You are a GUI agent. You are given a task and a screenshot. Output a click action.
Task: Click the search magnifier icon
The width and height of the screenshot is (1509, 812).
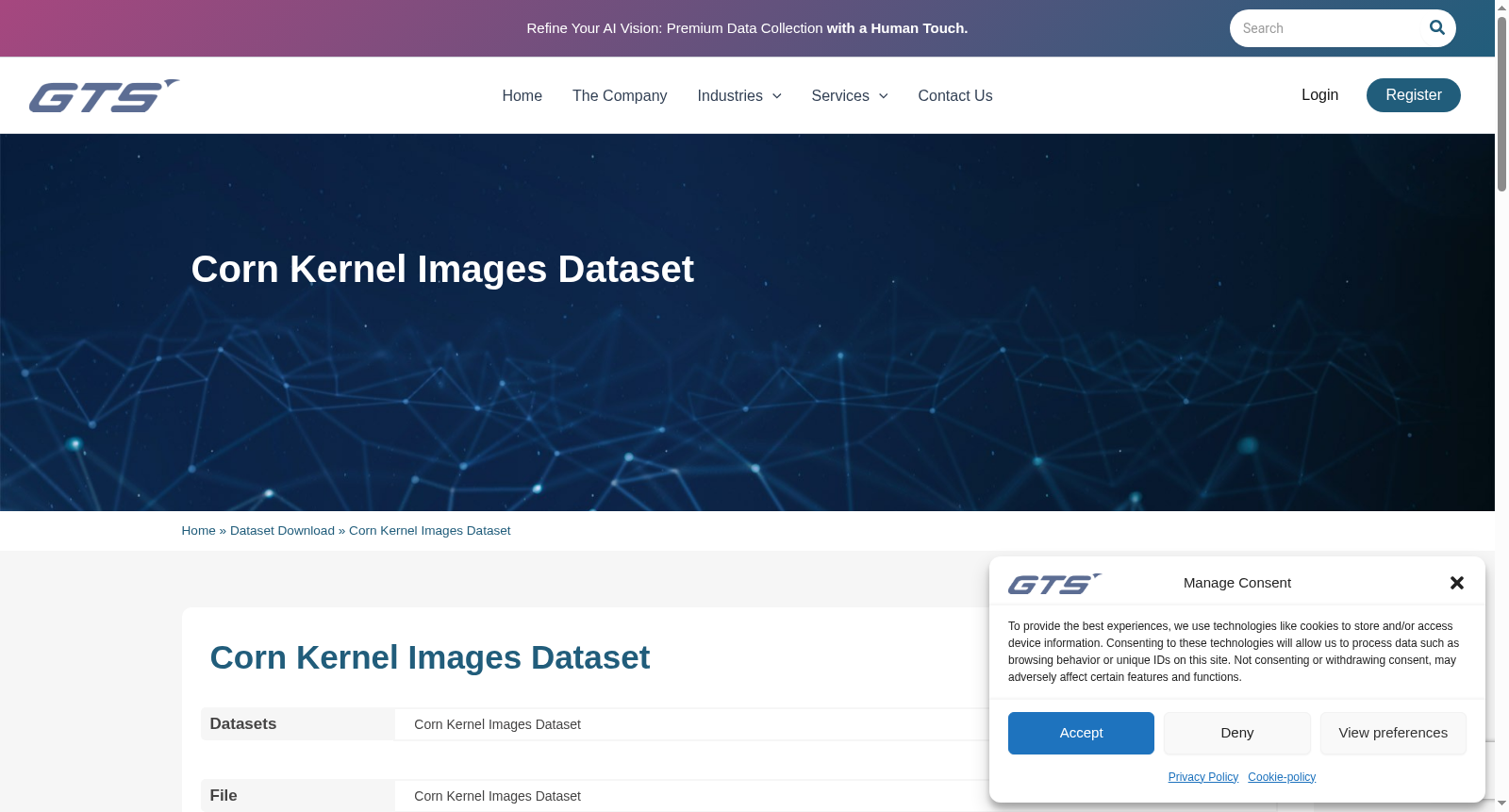tap(1436, 27)
